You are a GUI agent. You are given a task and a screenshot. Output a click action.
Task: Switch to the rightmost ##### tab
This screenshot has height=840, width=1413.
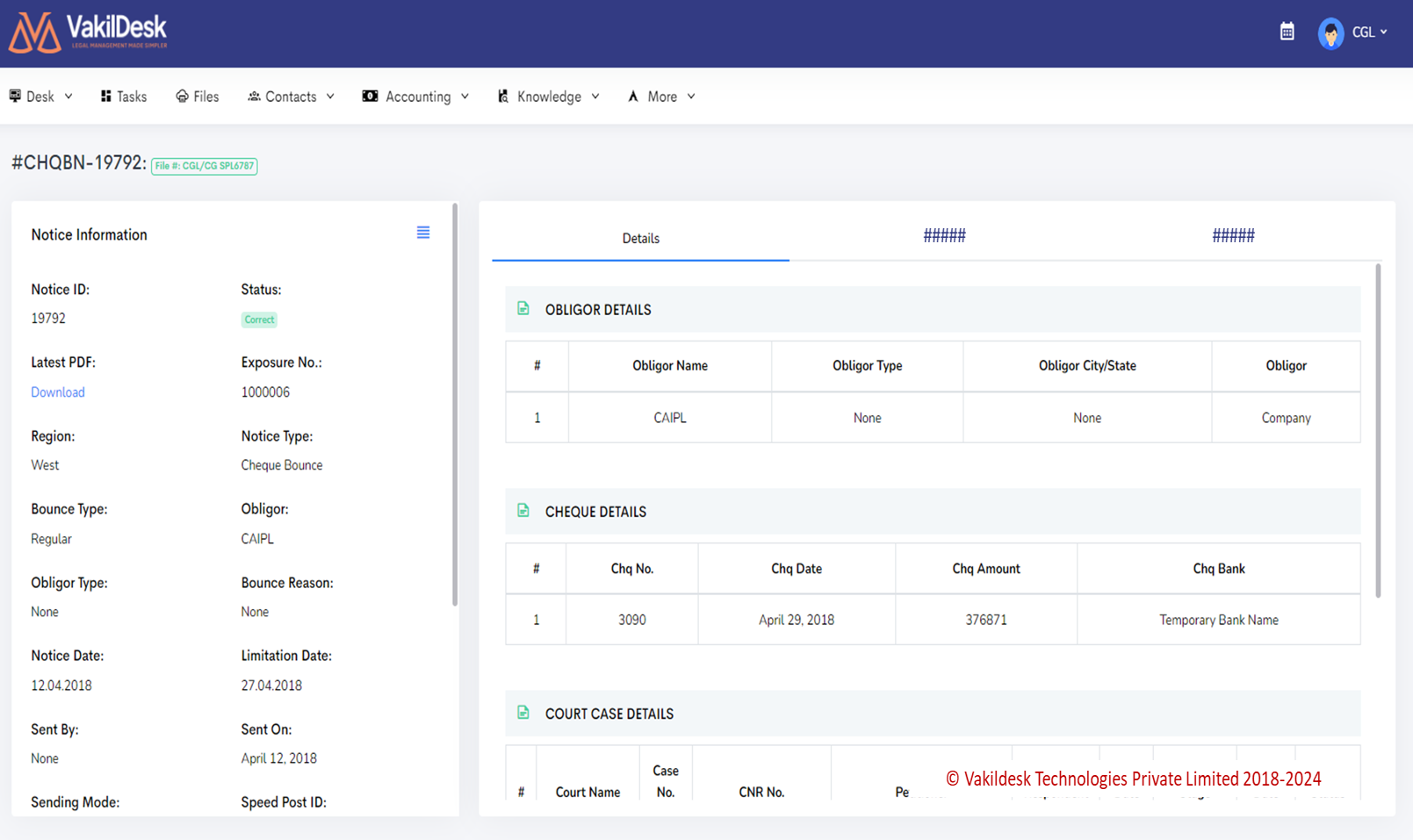[1233, 235]
